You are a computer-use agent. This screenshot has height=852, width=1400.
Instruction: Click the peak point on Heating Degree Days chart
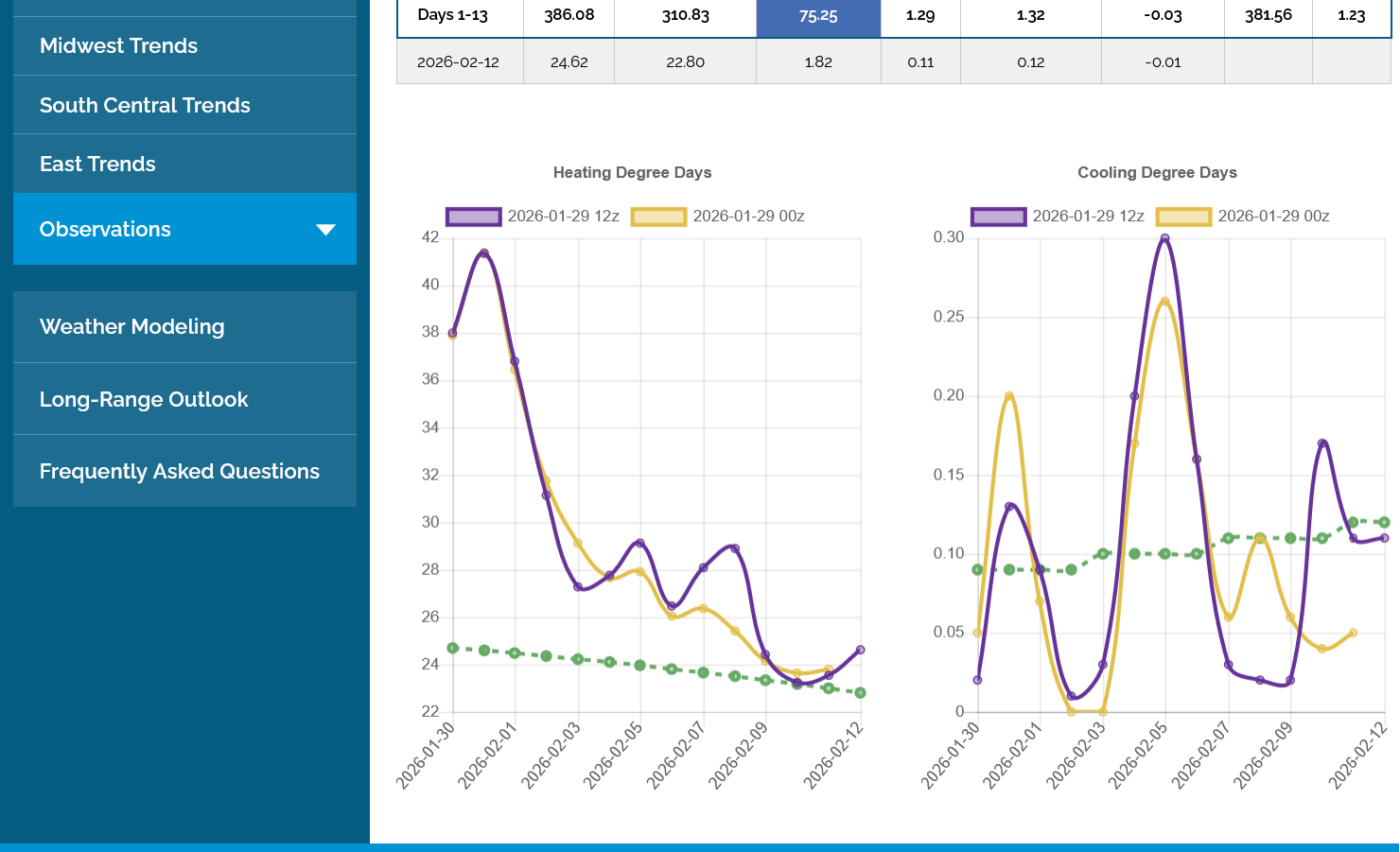(484, 253)
